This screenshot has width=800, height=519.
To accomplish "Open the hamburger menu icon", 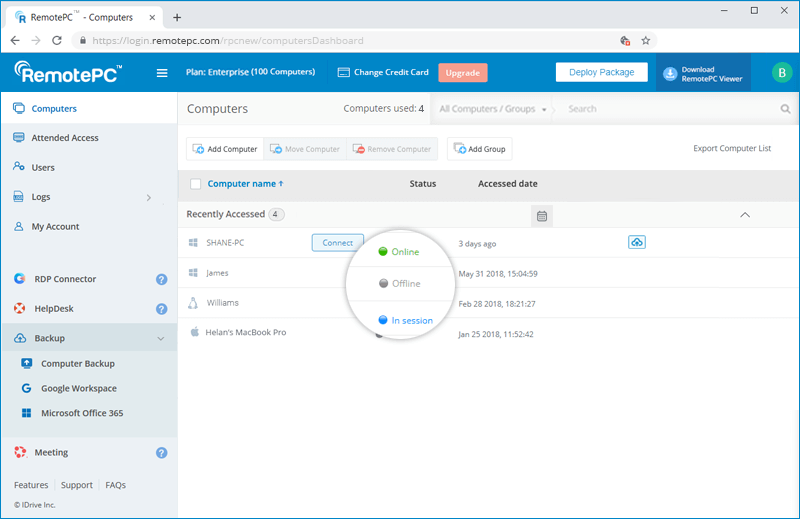I will [x=162, y=72].
